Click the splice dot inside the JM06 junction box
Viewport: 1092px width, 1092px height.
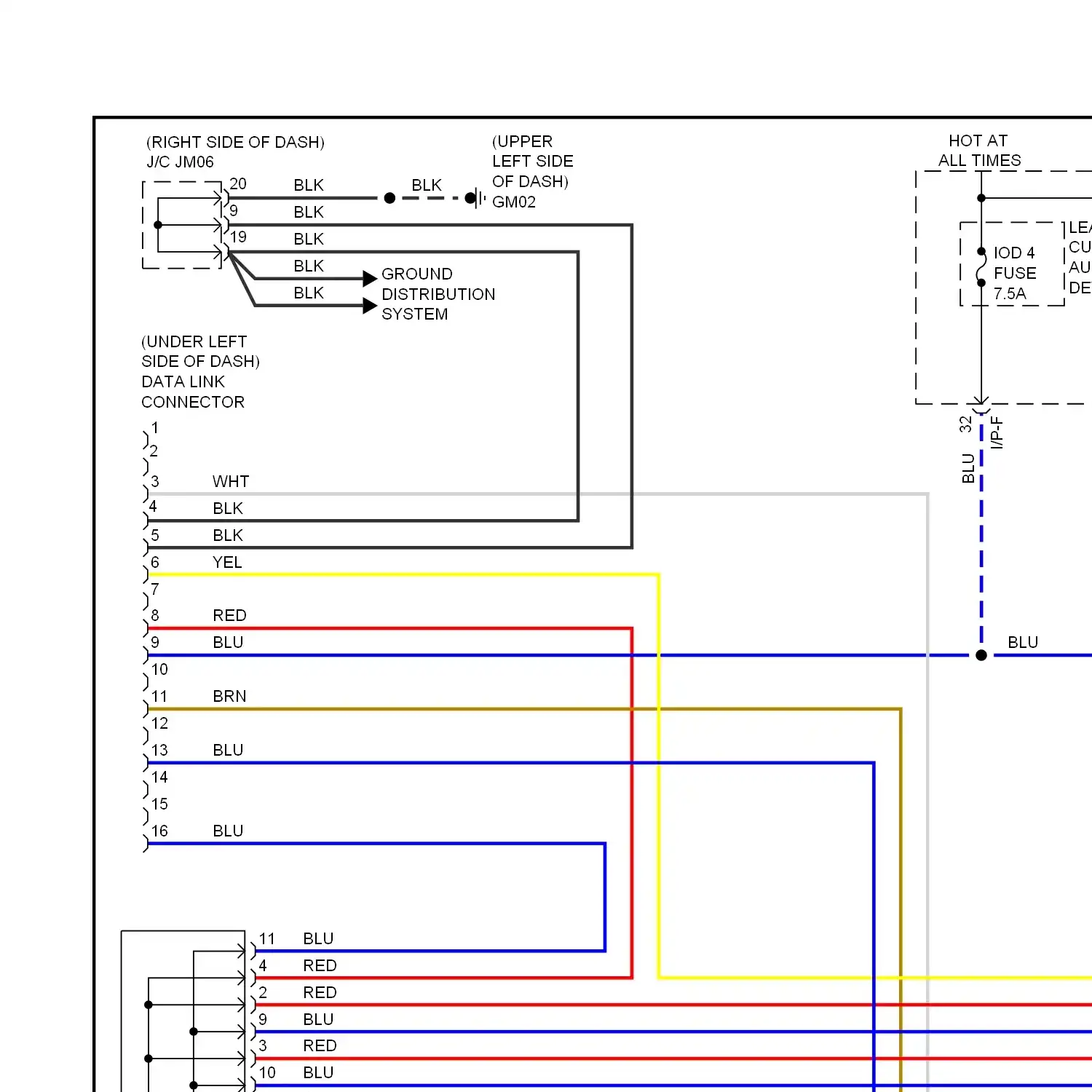point(158,225)
